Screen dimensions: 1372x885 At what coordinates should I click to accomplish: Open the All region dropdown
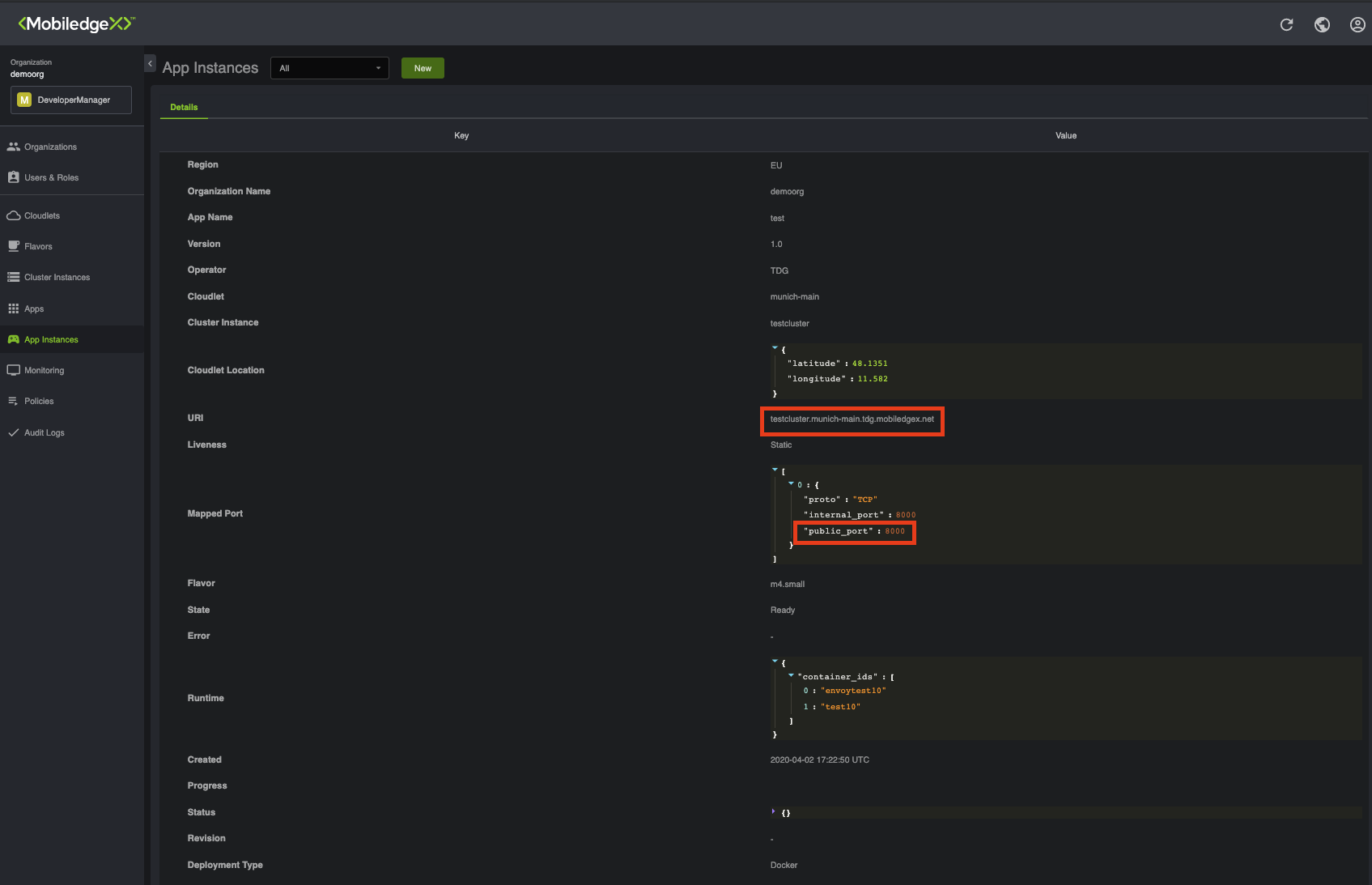coord(329,68)
